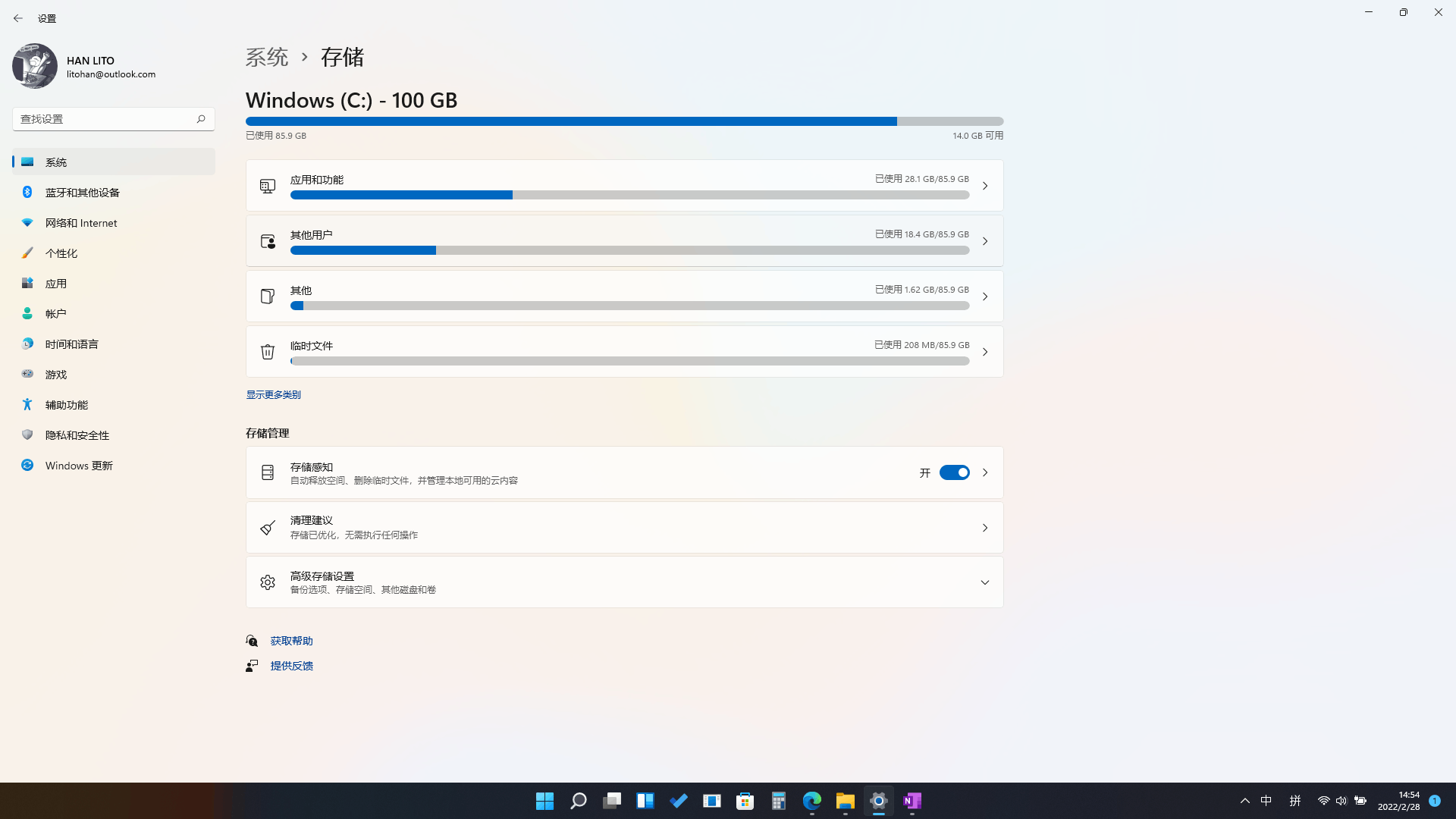Screen dimensions: 1456x819
Task: Click the Temporary files trash can icon
Action: point(267,352)
